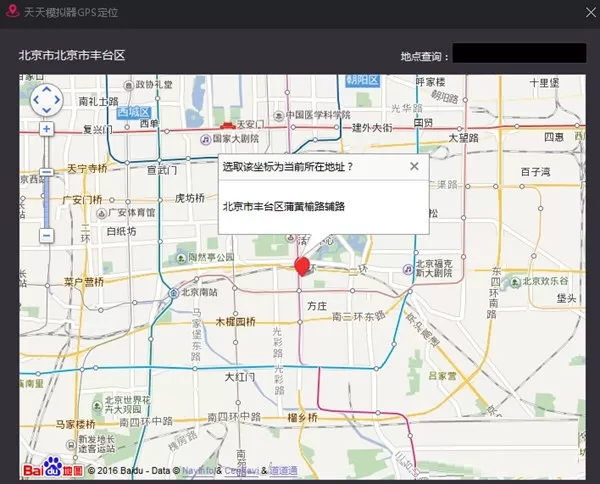Click the 百子湾 map label
Screen dimensions: 600x484
535,172
